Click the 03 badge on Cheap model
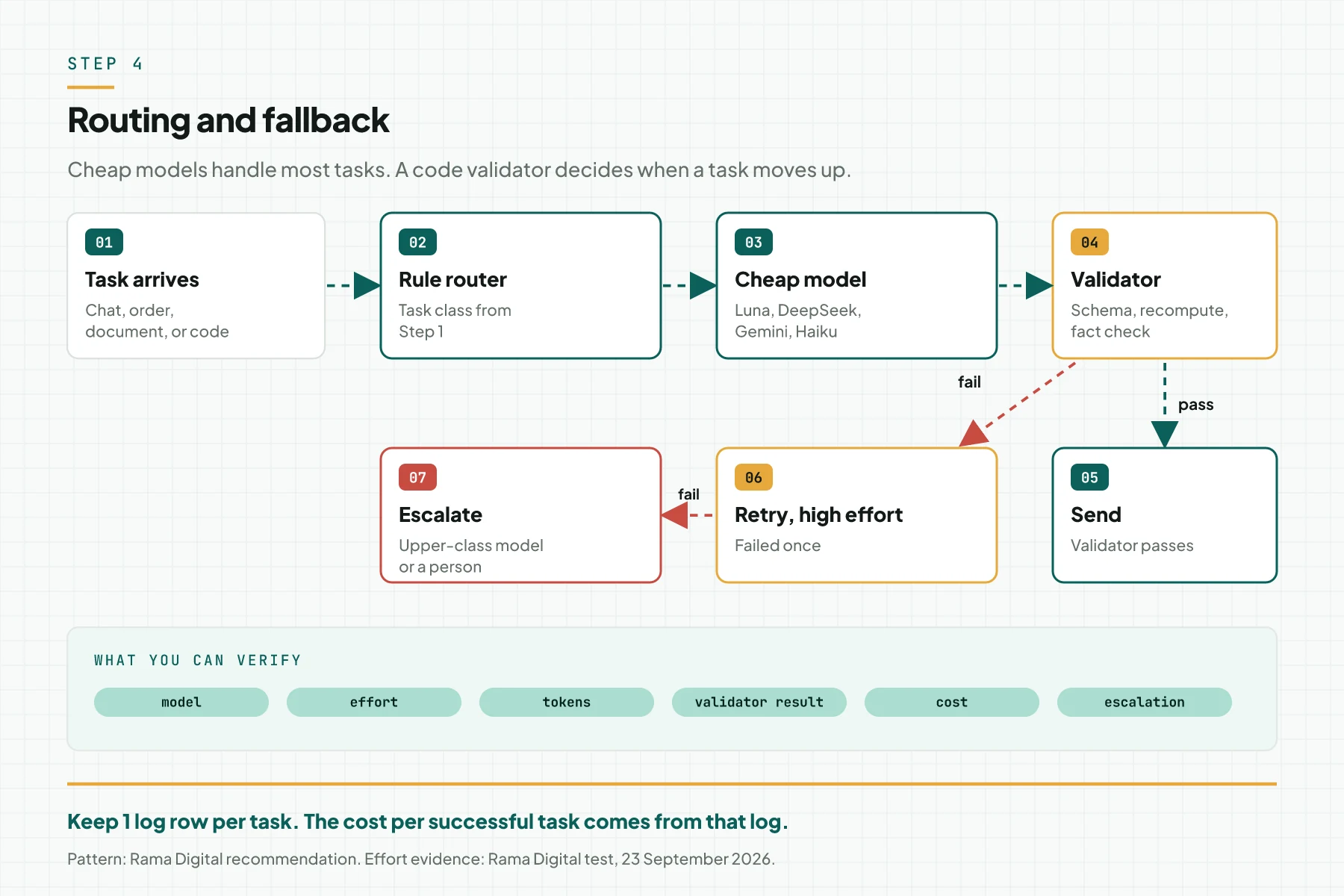1344x896 pixels. point(753,242)
